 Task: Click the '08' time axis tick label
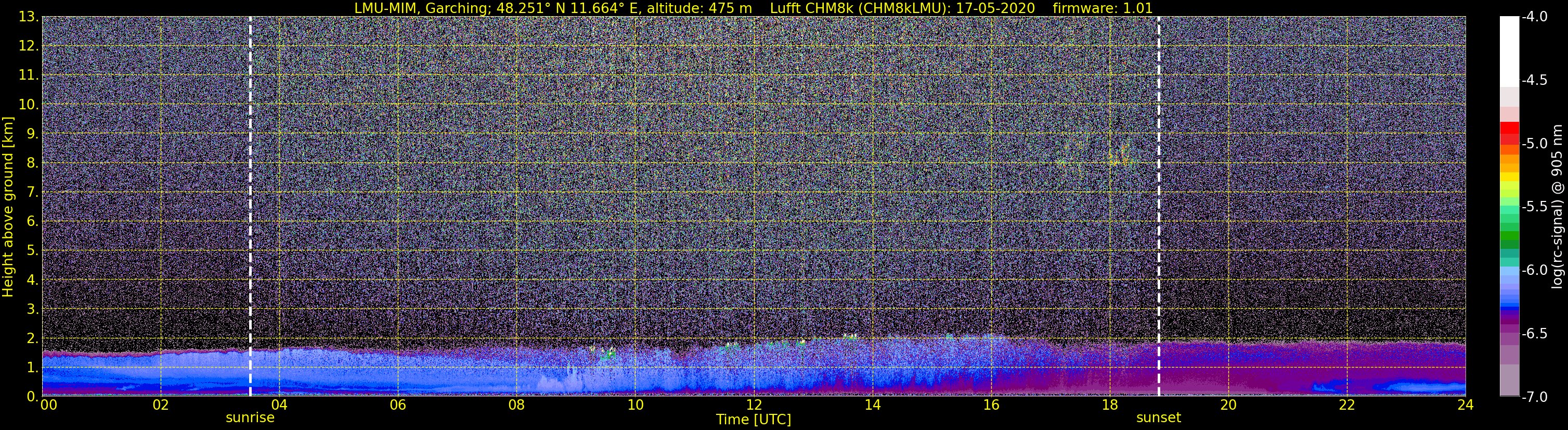click(516, 405)
